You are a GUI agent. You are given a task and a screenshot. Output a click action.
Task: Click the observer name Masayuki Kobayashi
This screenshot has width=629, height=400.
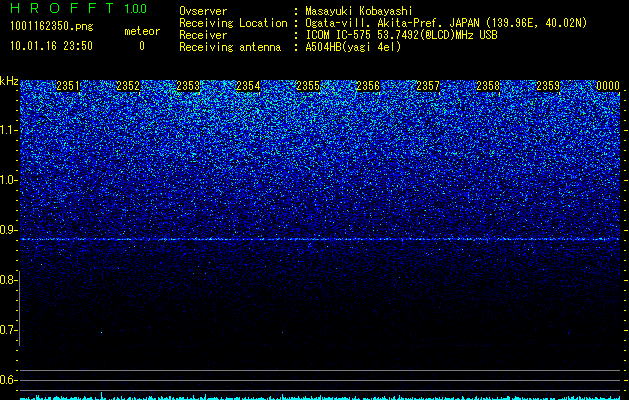coord(359,11)
